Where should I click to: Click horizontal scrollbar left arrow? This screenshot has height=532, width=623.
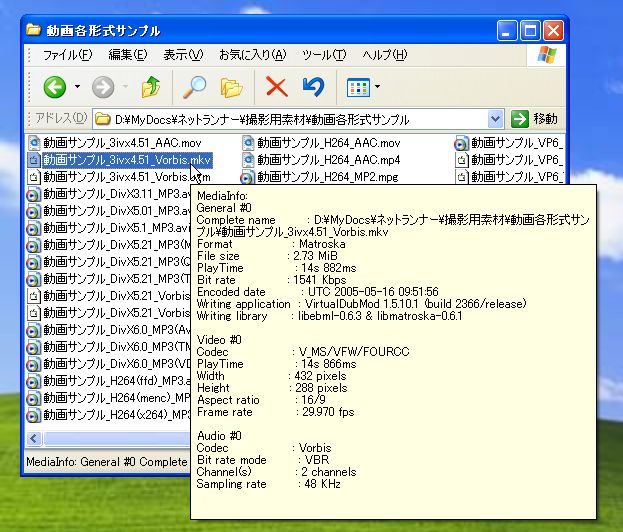click(34, 438)
